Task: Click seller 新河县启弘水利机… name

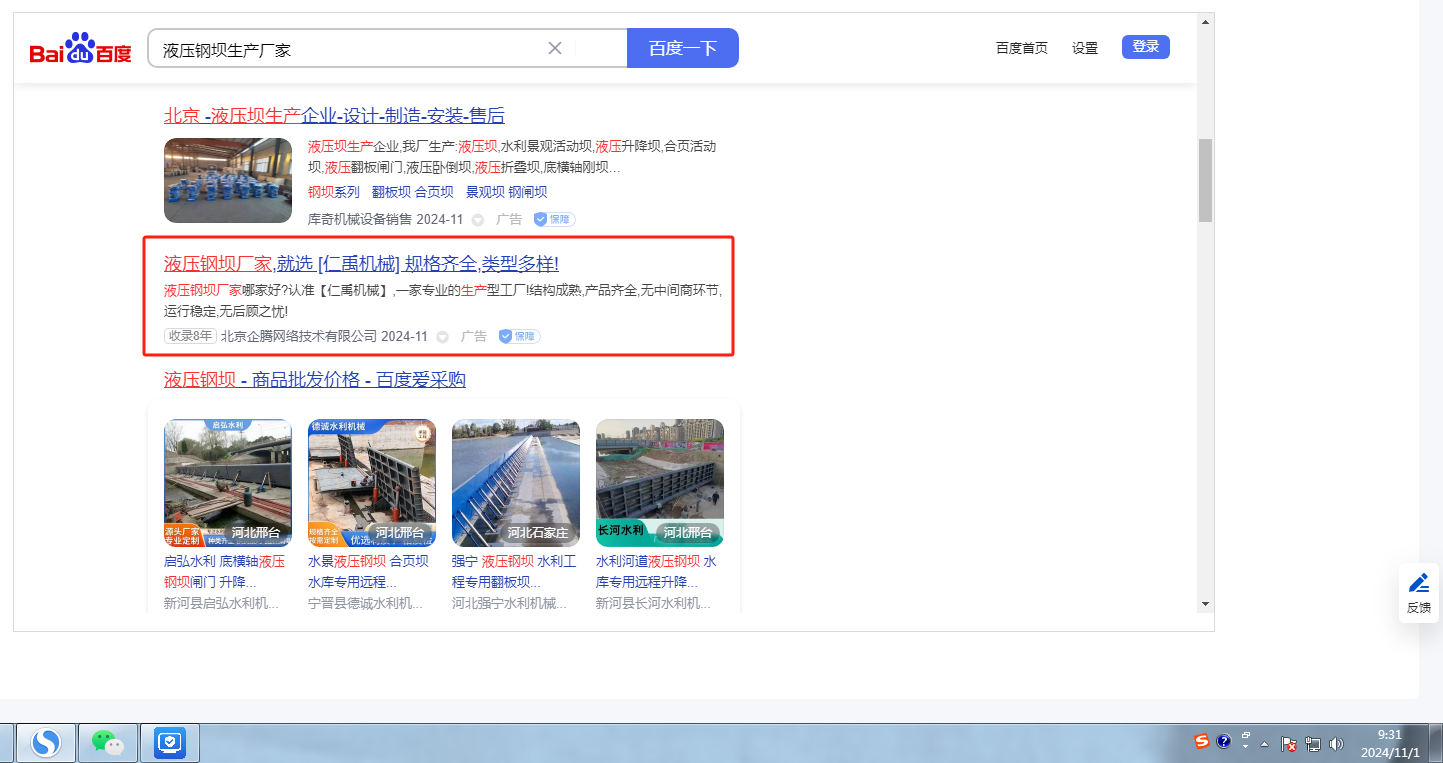Action: tap(221, 604)
